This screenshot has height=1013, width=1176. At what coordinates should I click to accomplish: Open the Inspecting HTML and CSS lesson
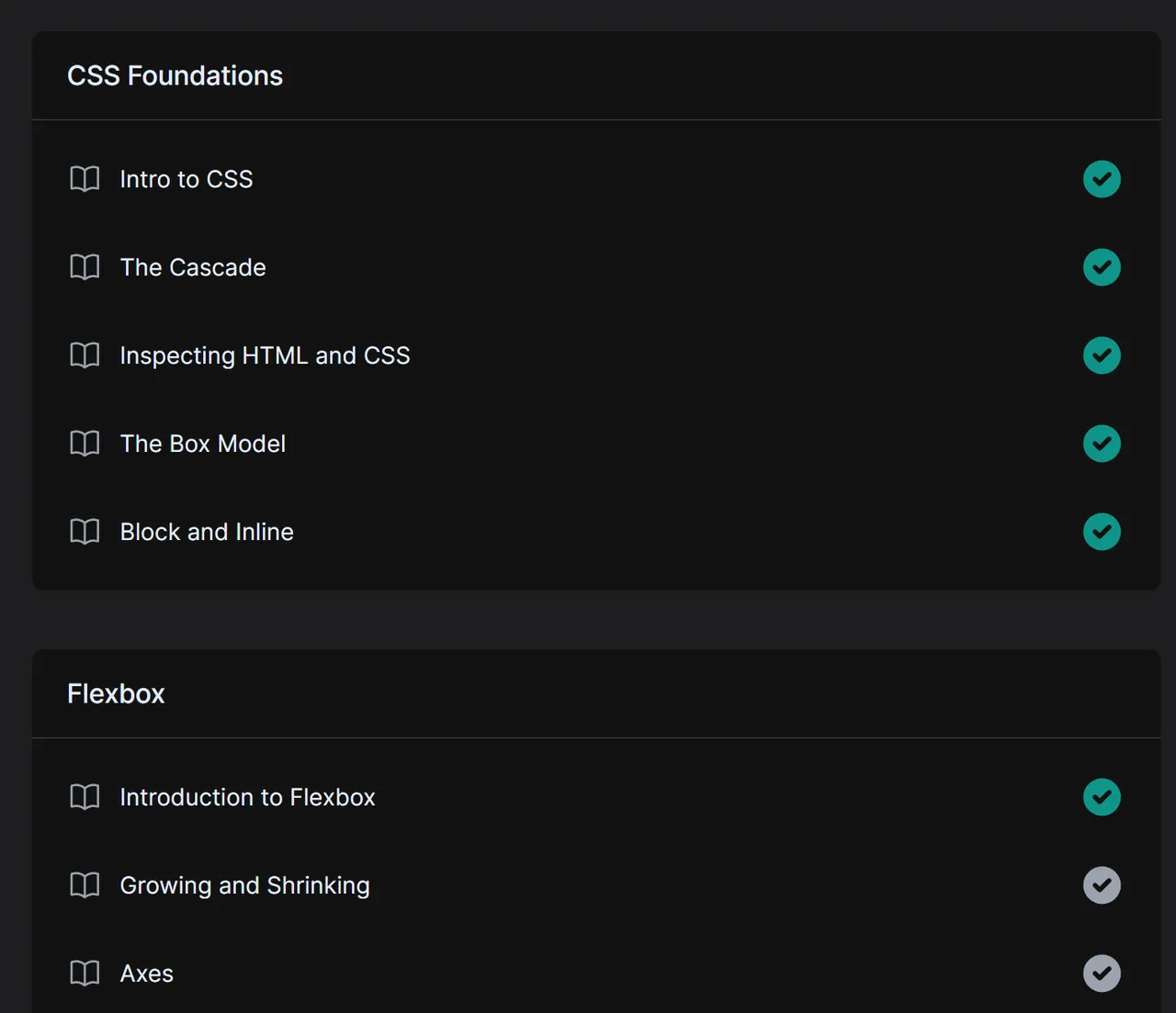[265, 355]
